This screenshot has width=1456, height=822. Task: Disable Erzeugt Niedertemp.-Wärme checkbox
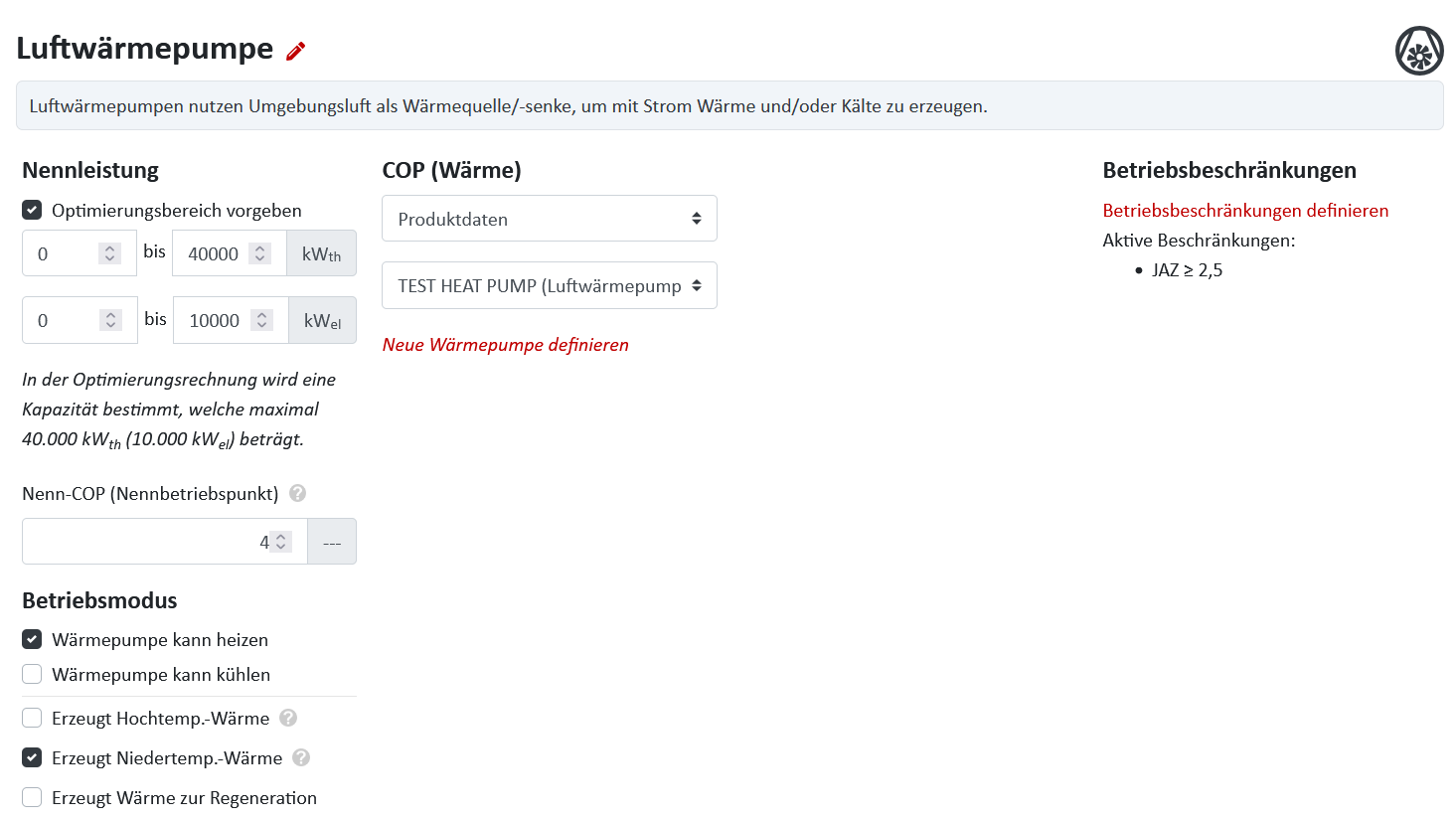point(32,757)
